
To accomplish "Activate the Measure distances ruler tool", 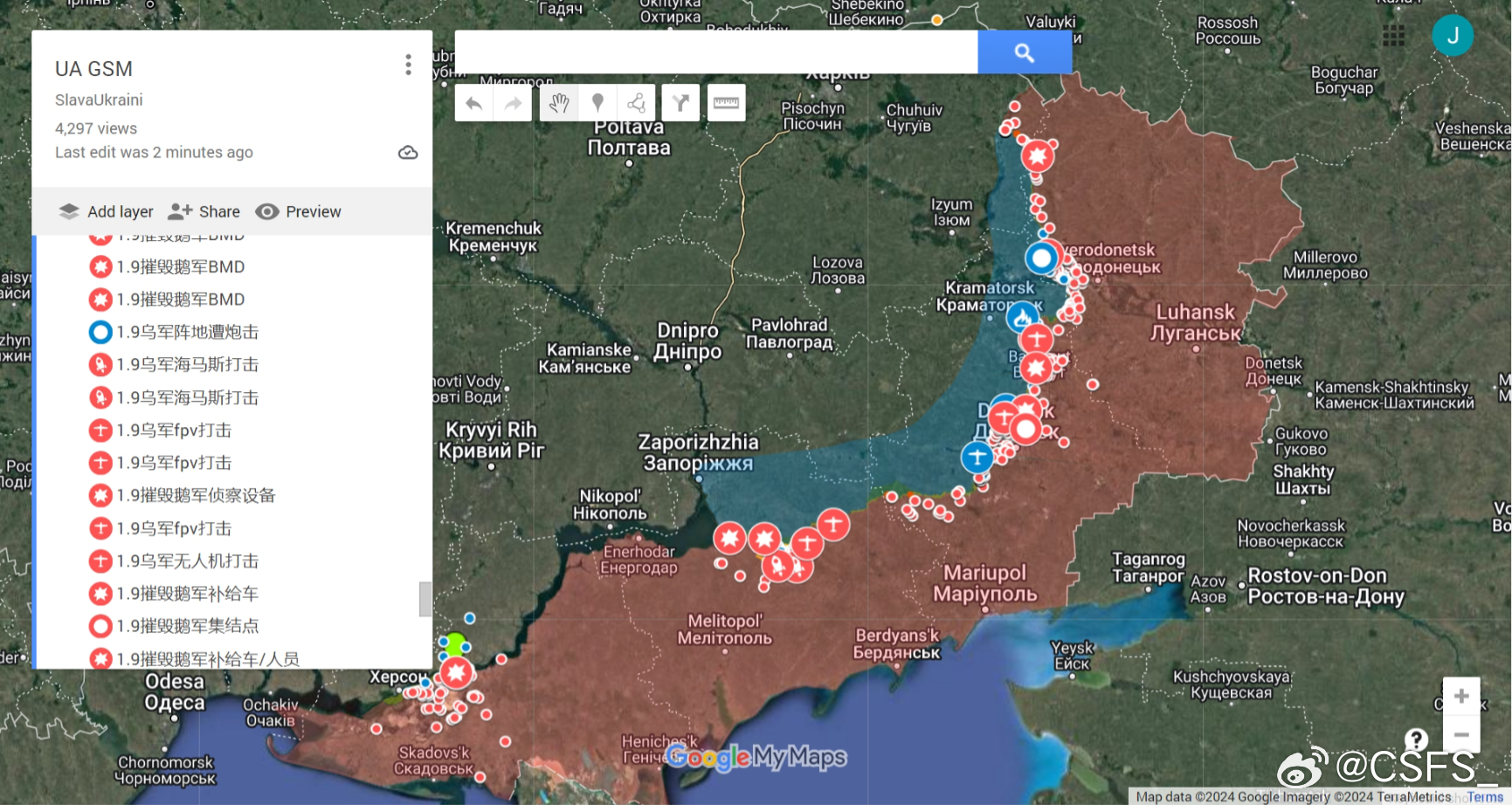I will click(x=726, y=104).
